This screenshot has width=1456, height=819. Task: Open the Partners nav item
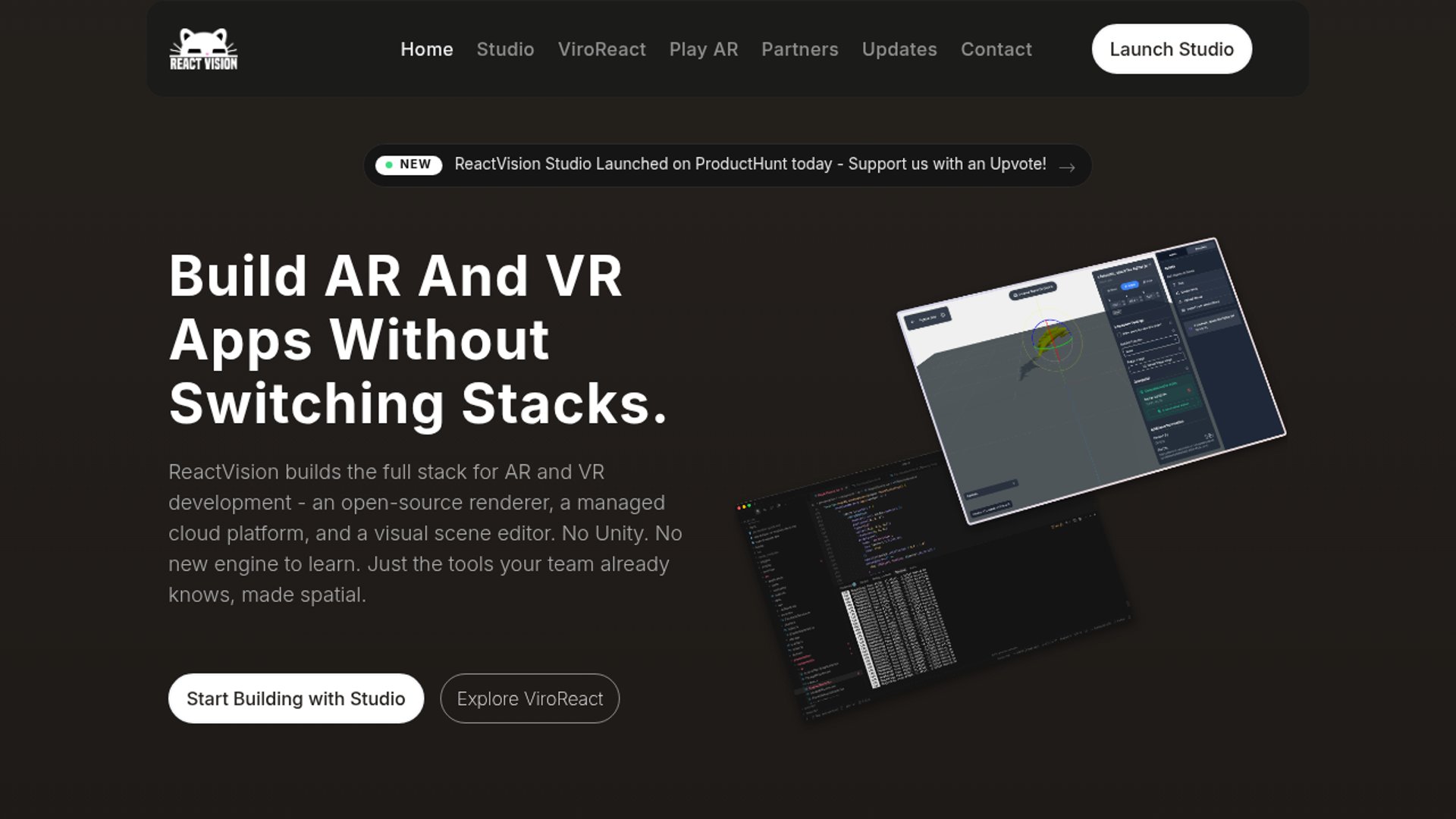[799, 49]
